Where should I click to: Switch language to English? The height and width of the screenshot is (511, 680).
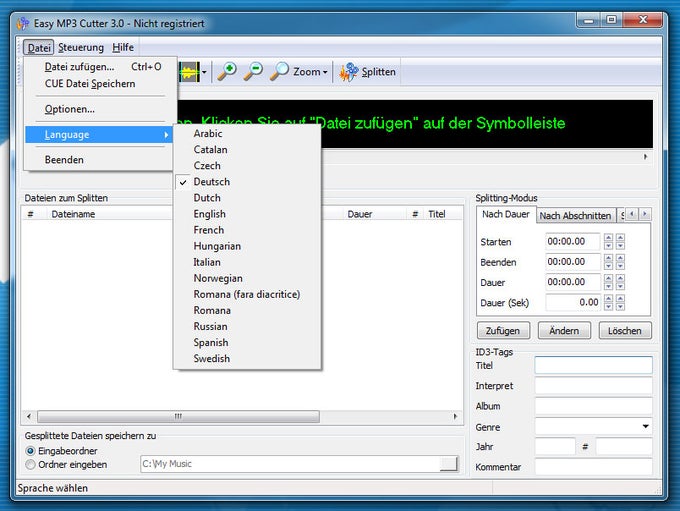pyautogui.click(x=247, y=214)
